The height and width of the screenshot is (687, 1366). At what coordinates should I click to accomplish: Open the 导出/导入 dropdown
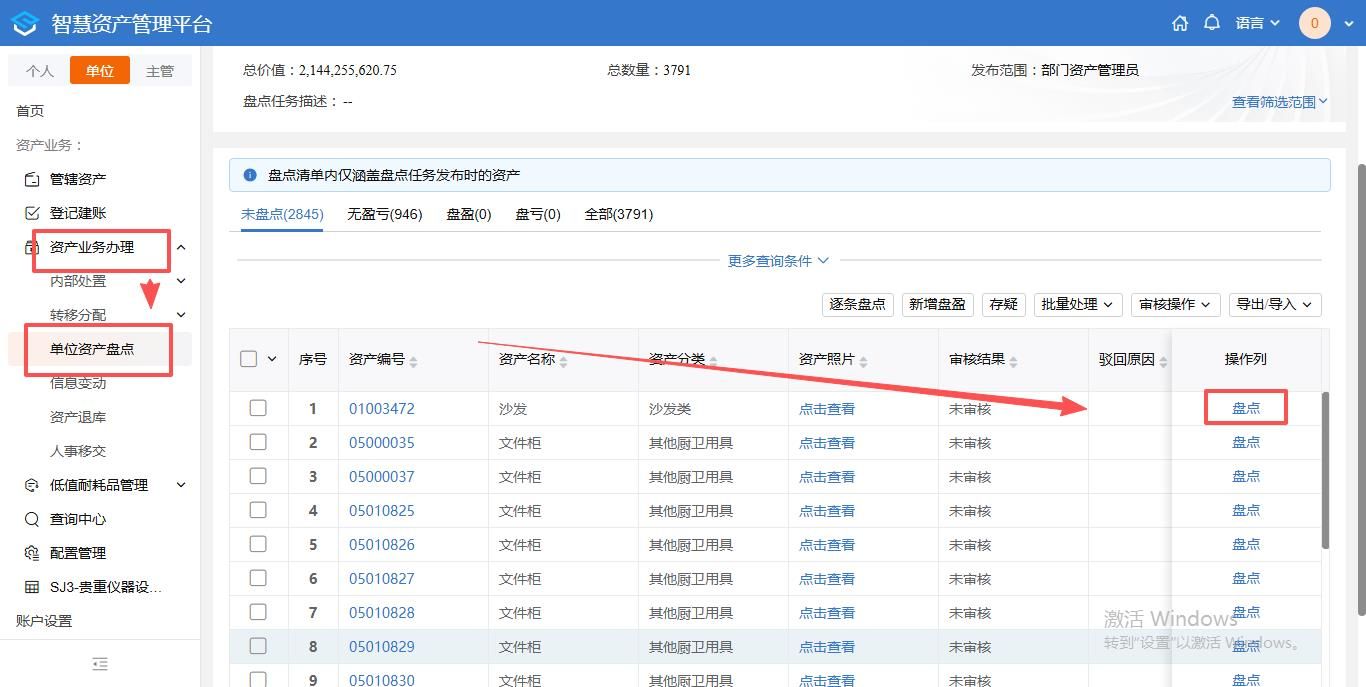[x=1275, y=304]
